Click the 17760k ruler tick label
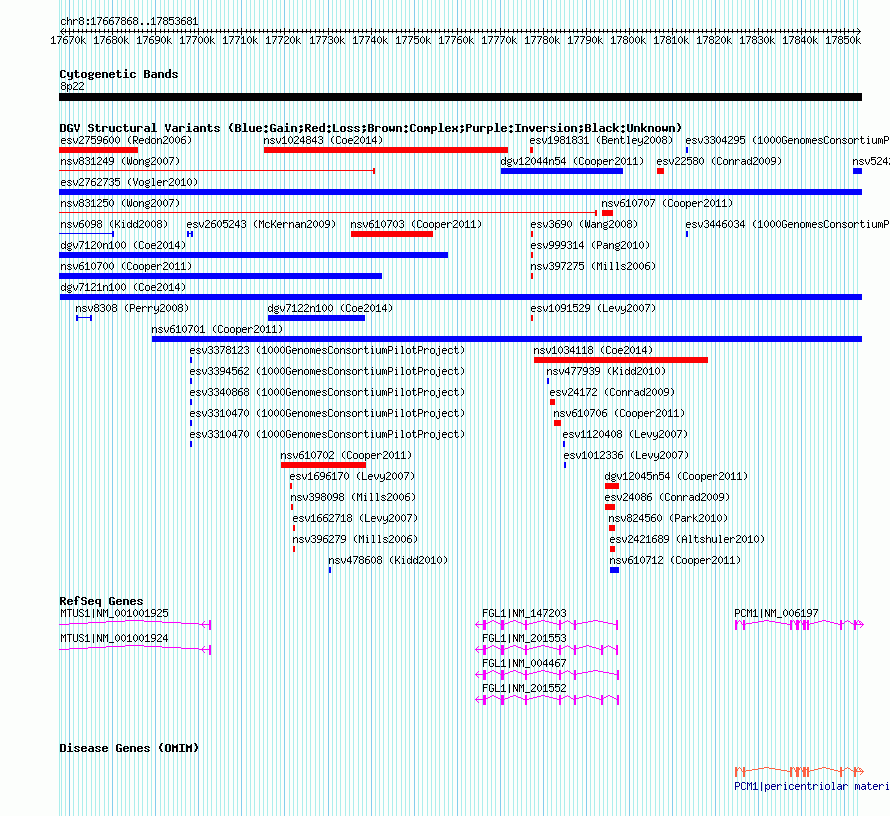The width and height of the screenshot is (890, 816). pyautogui.click(x=456, y=40)
